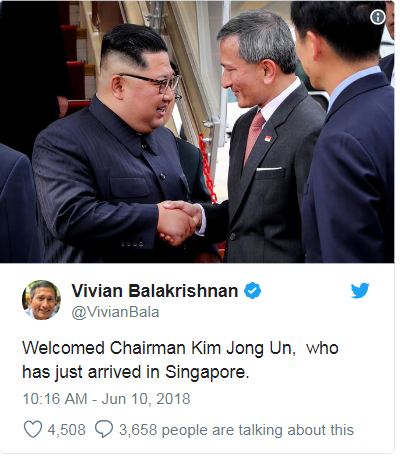
Task: Click the clasped hands in the photo
Action: click(x=179, y=222)
